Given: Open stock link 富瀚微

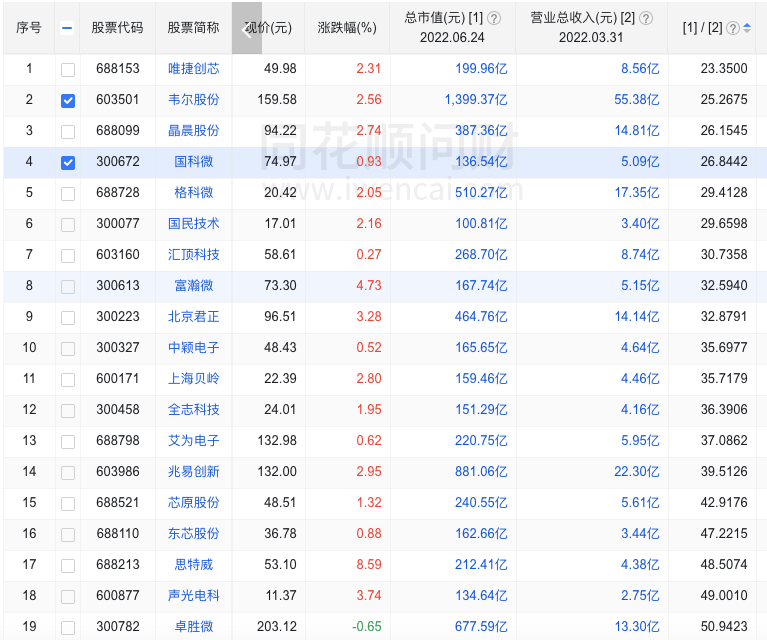Looking at the screenshot, I should [x=194, y=285].
